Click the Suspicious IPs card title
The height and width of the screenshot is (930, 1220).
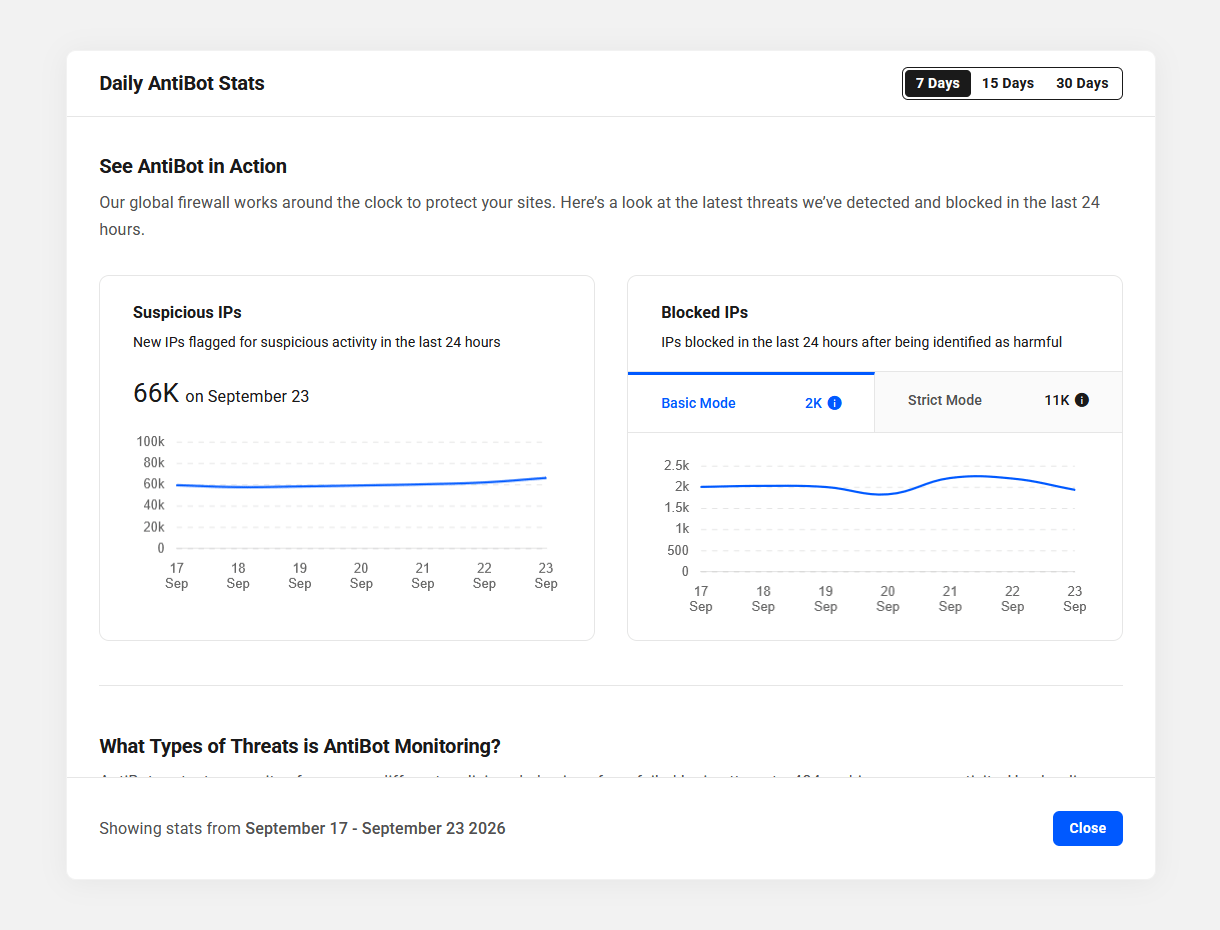point(187,312)
